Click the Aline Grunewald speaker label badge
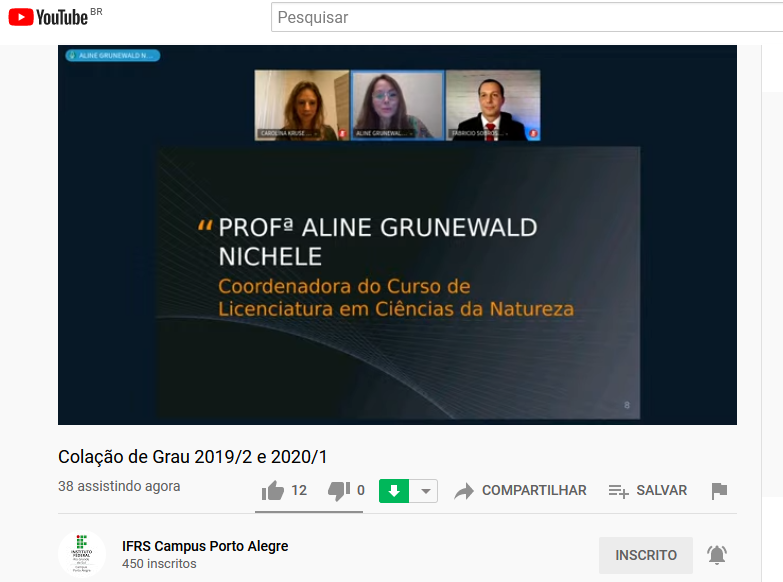Viewport: 783px width, 582px height. tap(112, 56)
